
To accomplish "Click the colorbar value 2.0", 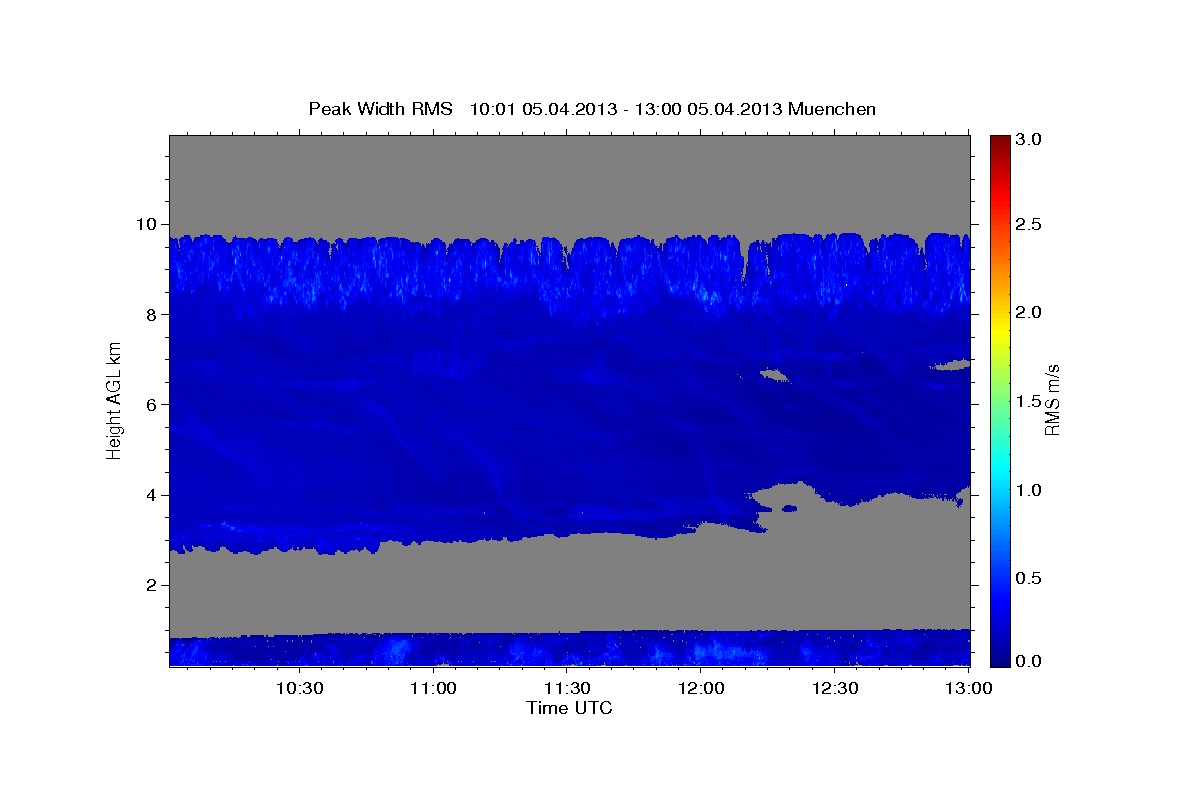I will click(x=1030, y=313).
